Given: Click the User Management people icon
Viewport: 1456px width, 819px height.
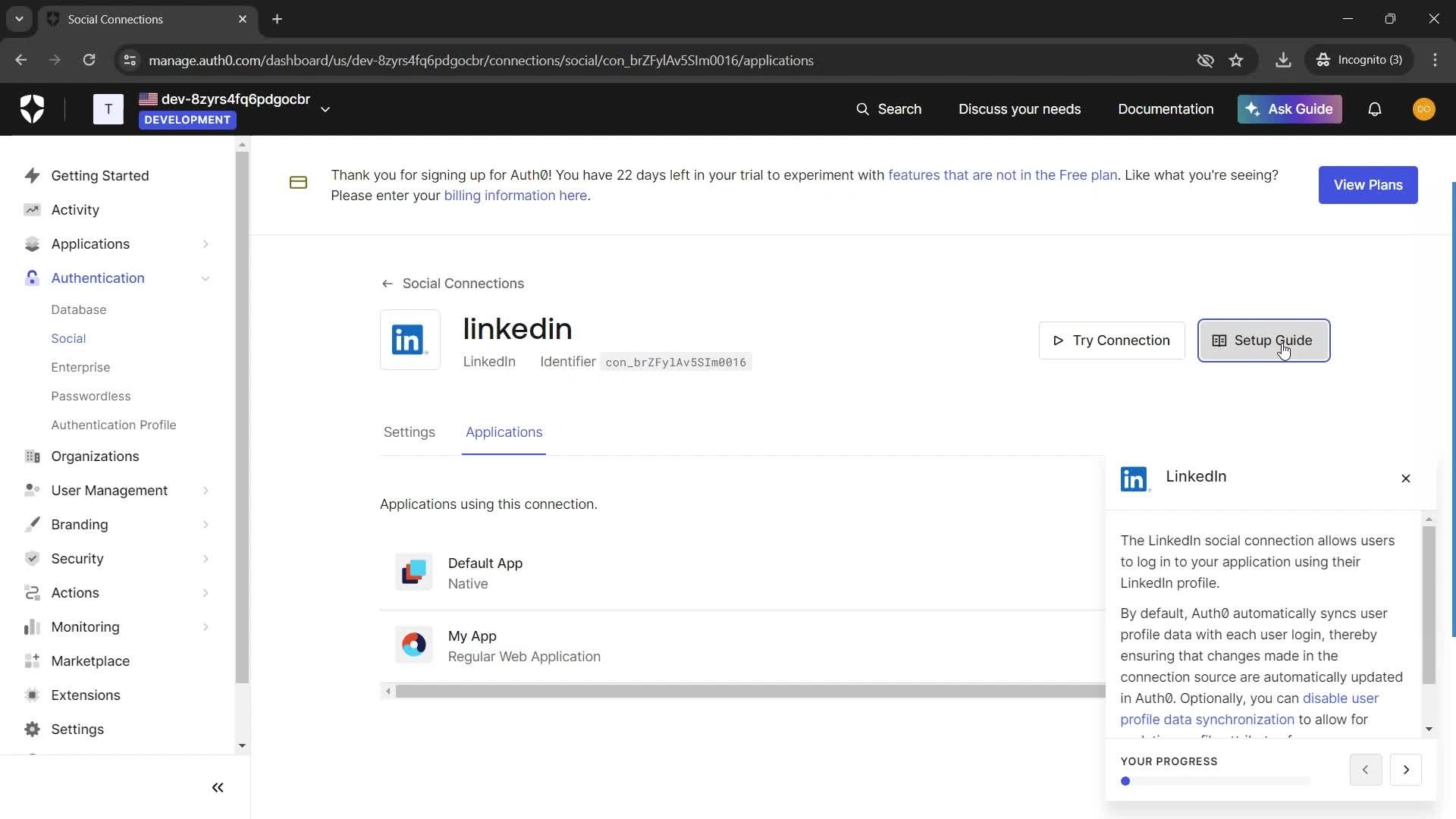Looking at the screenshot, I should (x=32, y=491).
